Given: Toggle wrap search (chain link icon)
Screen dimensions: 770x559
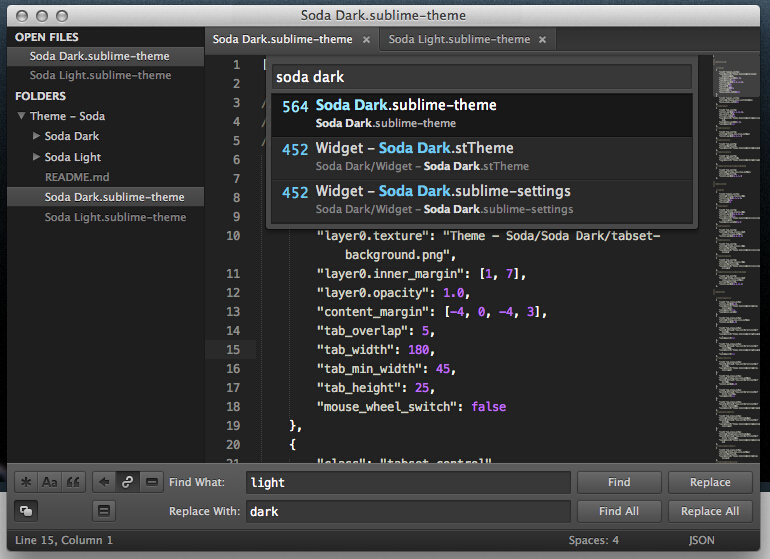Looking at the screenshot, I should (128, 482).
